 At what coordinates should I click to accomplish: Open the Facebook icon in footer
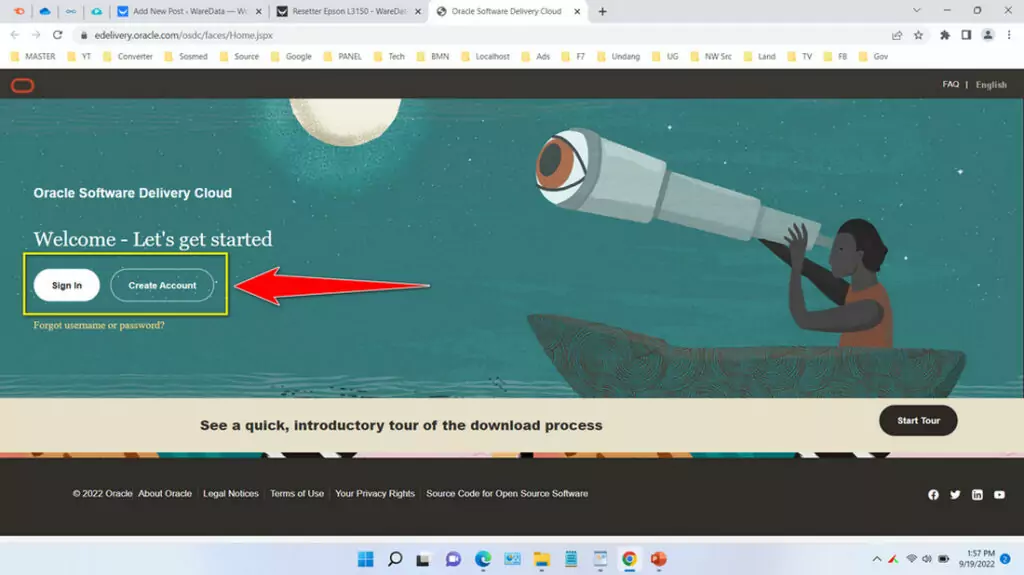[933, 495]
